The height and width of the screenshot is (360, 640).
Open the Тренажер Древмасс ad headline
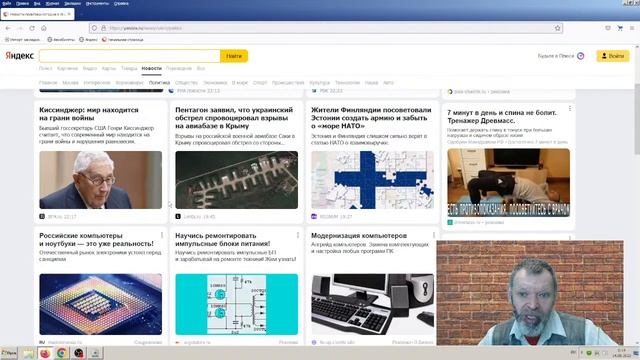coord(502,116)
